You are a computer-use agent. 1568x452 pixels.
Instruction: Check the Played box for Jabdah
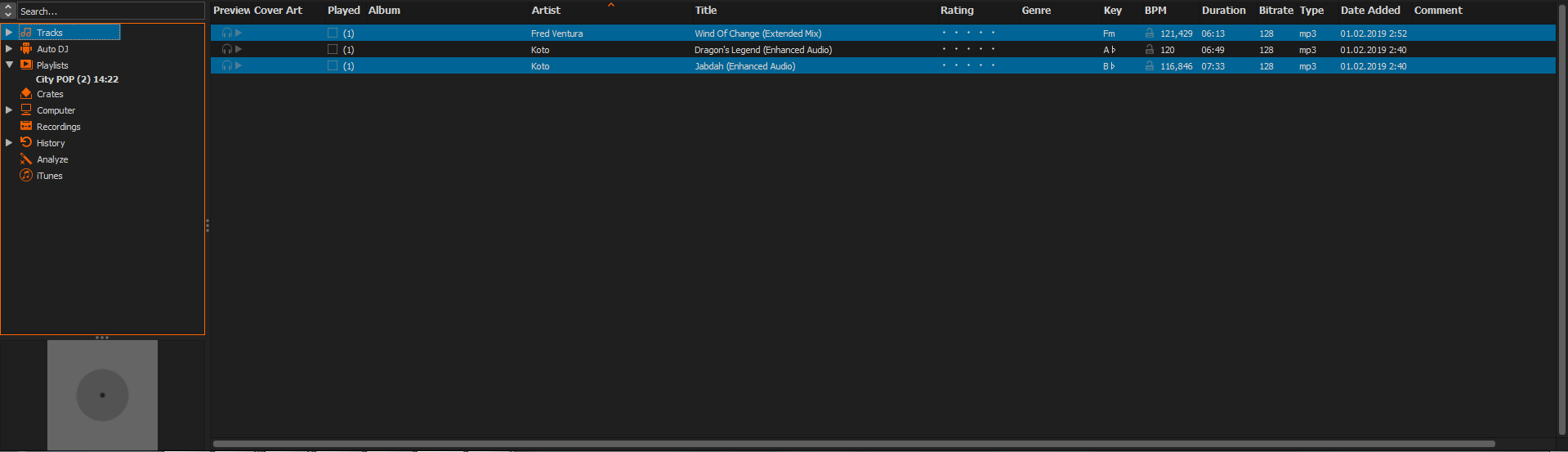[x=333, y=66]
